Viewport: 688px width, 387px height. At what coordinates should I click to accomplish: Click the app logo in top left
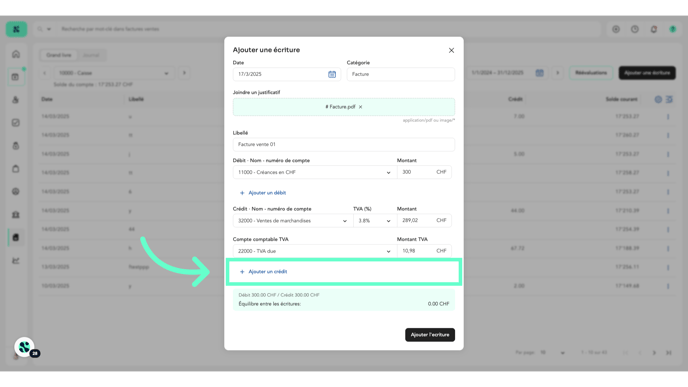tap(16, 29)
